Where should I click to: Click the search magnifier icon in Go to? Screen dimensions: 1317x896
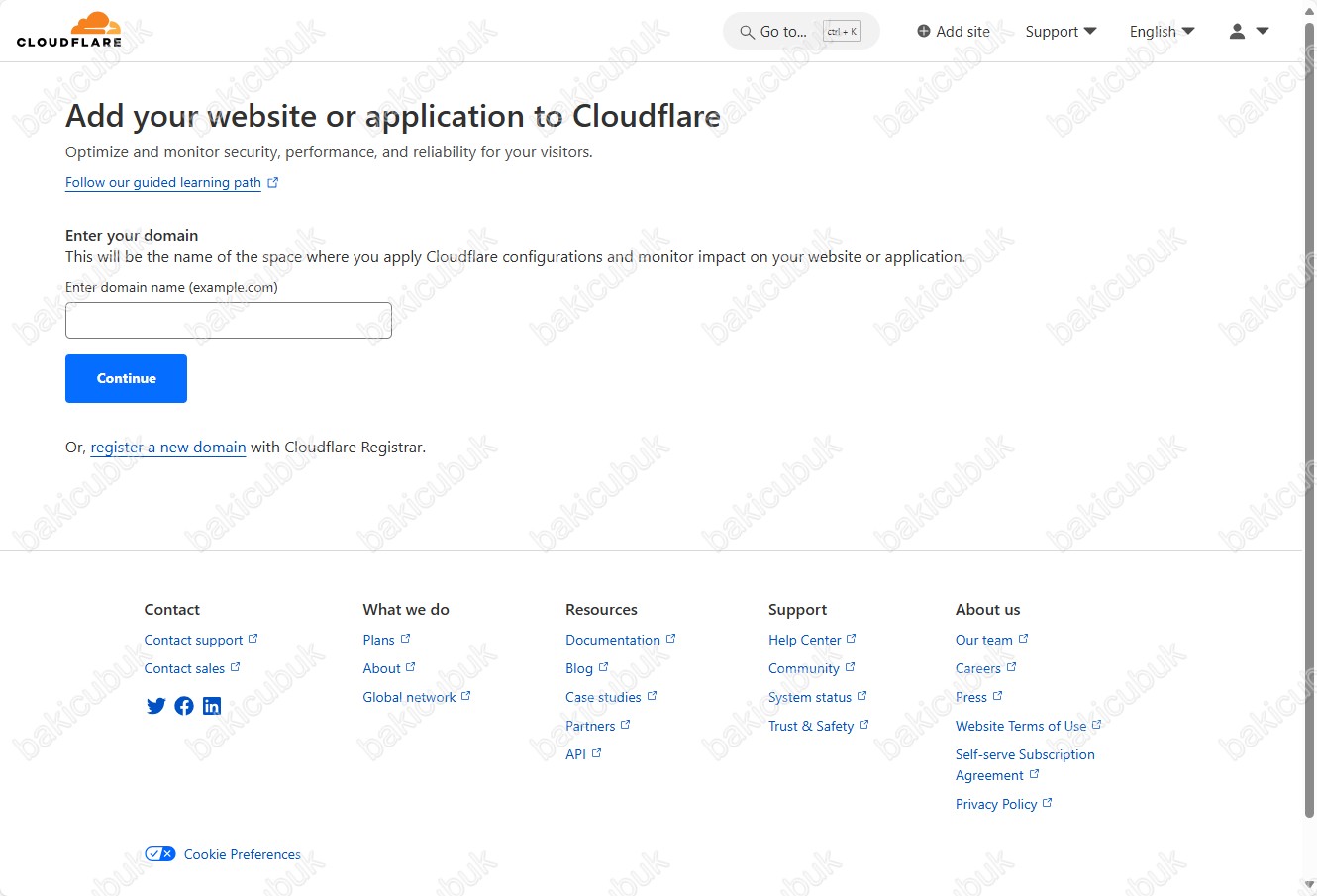click(x=748, y=32)
